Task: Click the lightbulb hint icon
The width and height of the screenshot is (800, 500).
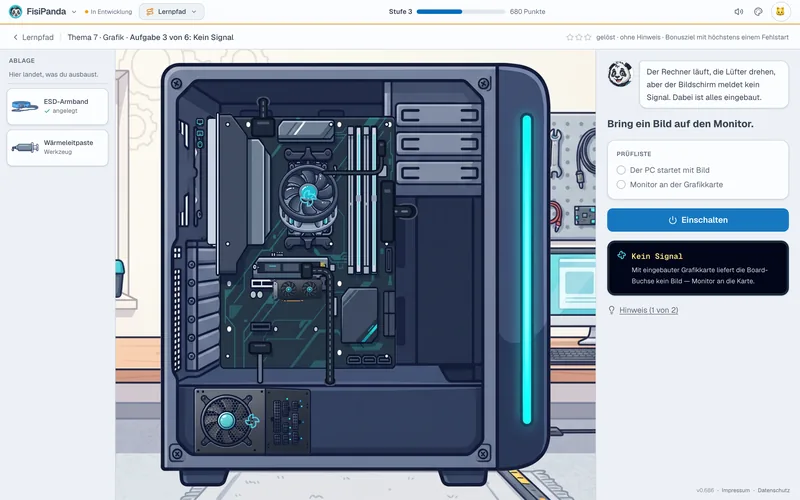Action: tap(611, 310)
